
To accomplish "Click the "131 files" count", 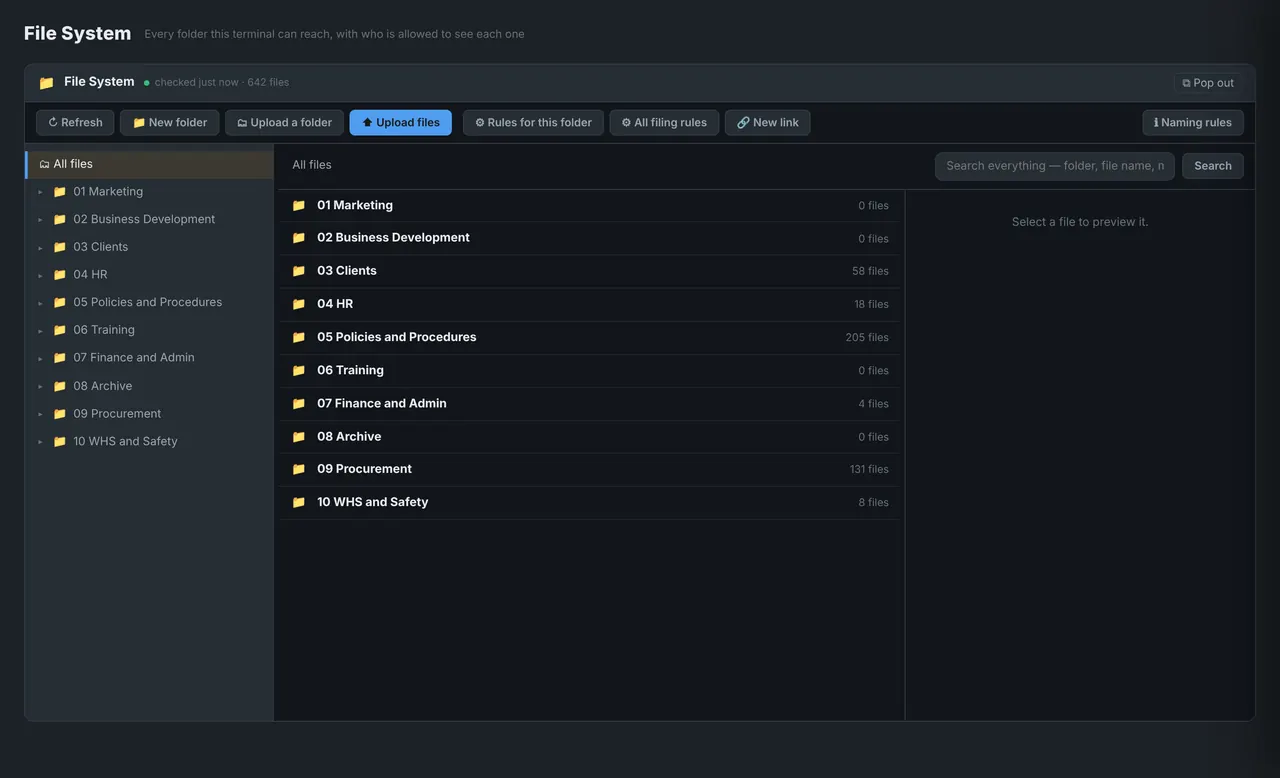I will click(869, 469).
